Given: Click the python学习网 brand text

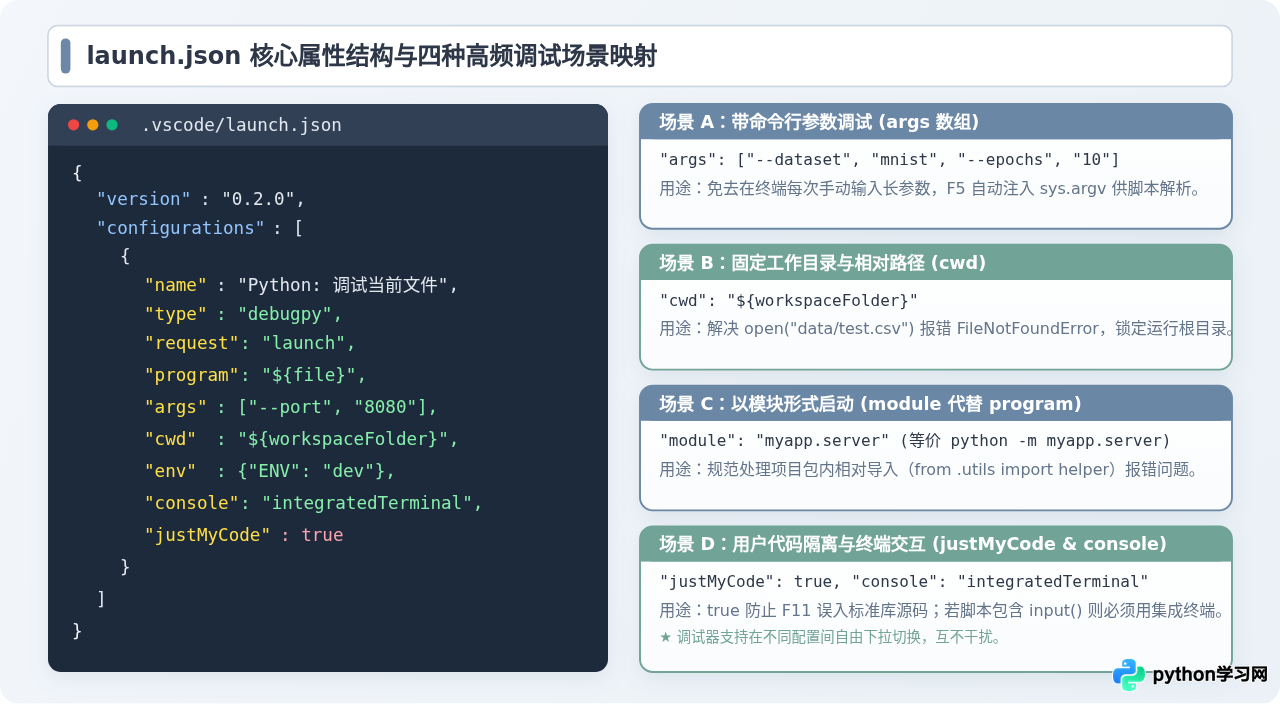Looking at the screenshot, I should pyautogui.click(x=1210, y=675).
